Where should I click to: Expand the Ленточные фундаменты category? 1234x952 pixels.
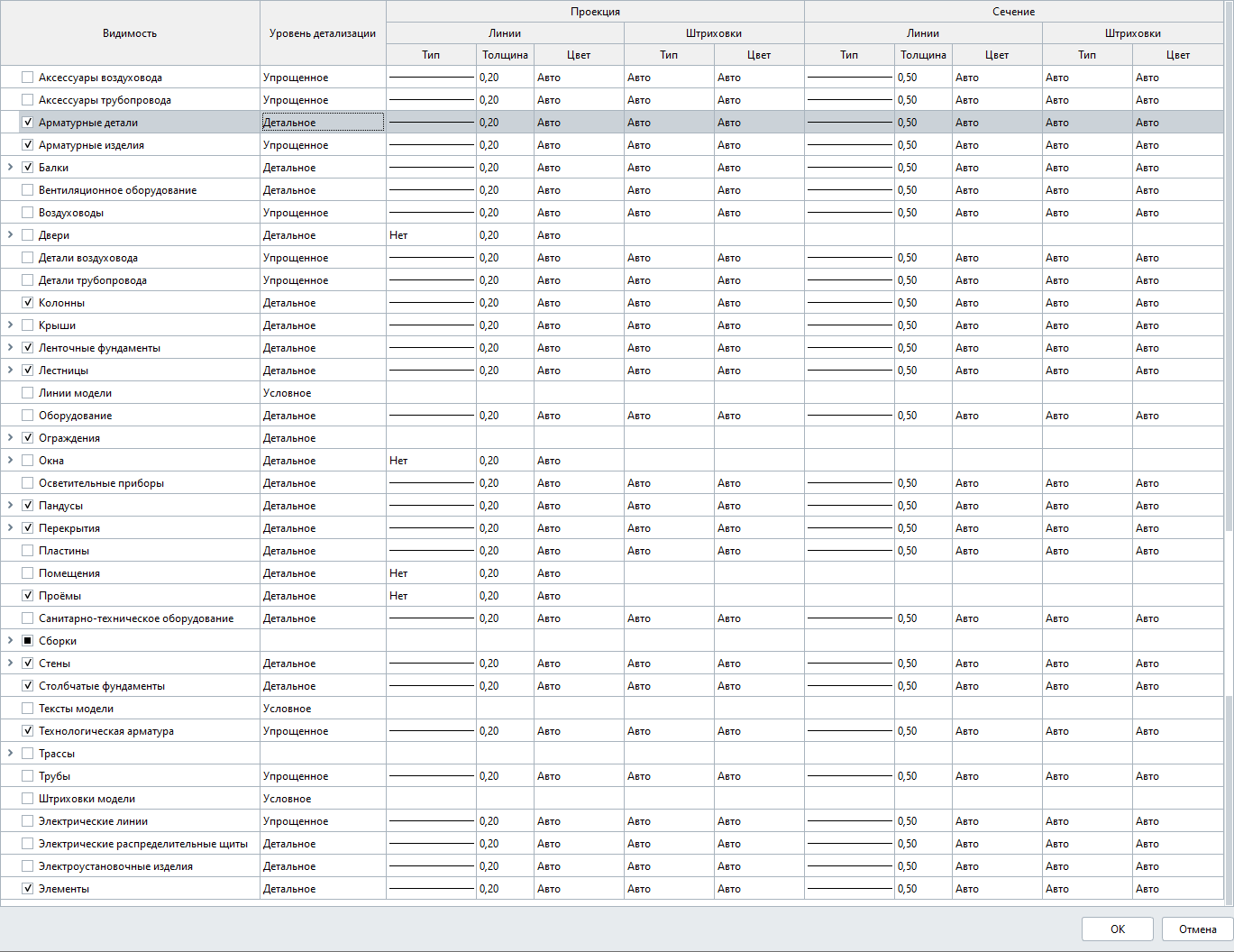[x=10, y=348]
